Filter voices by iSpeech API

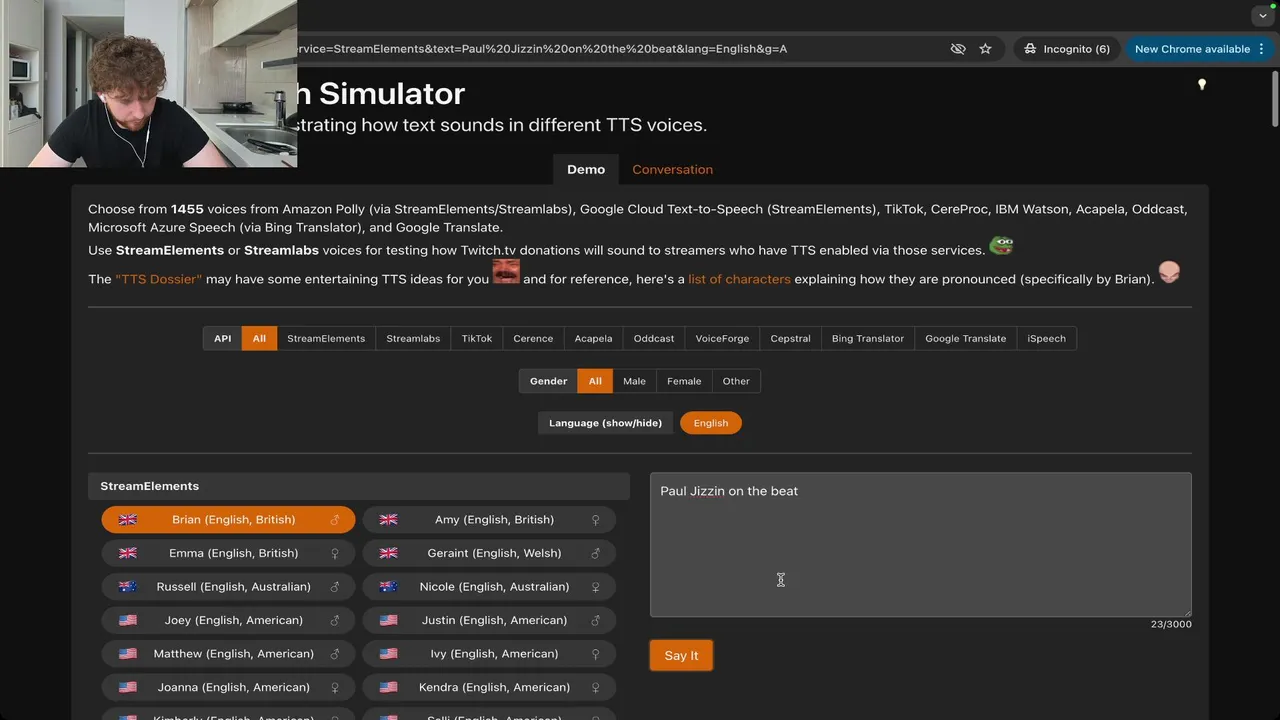coord(1046,338)
